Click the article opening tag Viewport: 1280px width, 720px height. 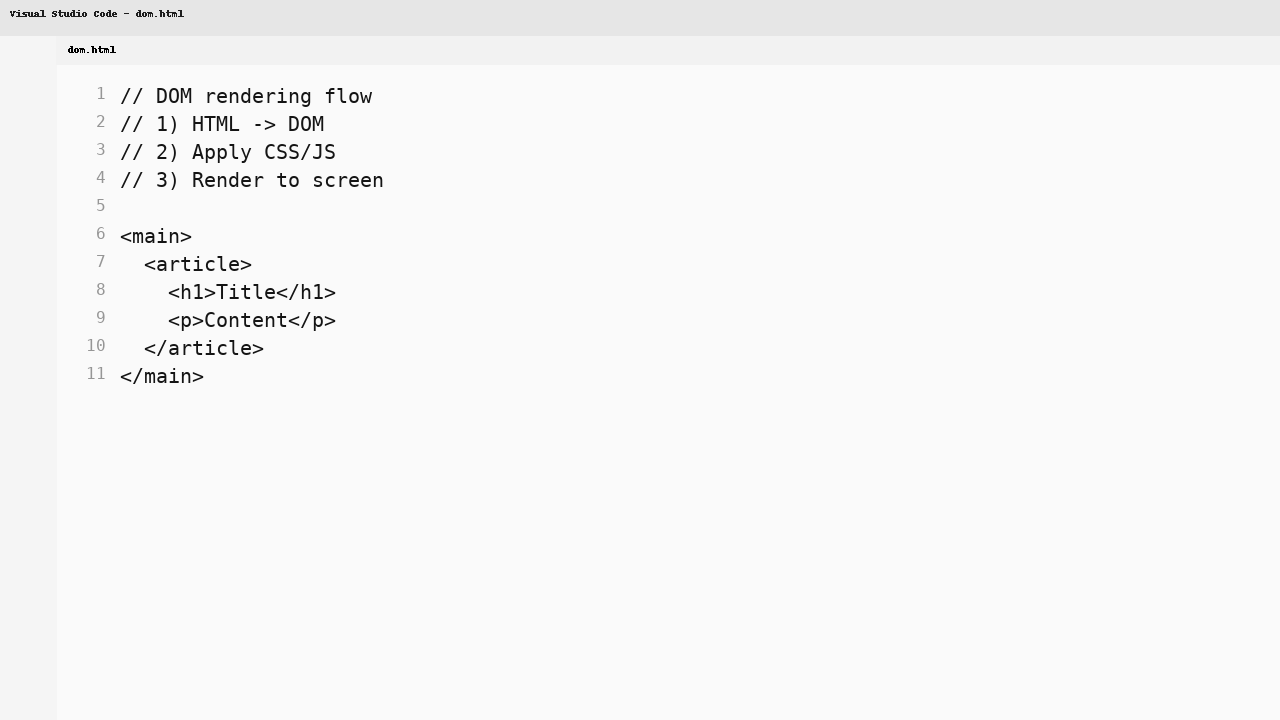coord(197,264)
